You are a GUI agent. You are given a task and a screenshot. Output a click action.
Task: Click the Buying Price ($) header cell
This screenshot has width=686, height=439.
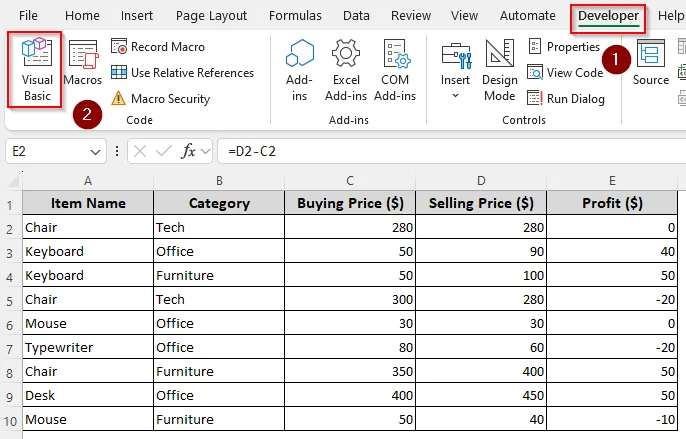(x=350, y=203)
